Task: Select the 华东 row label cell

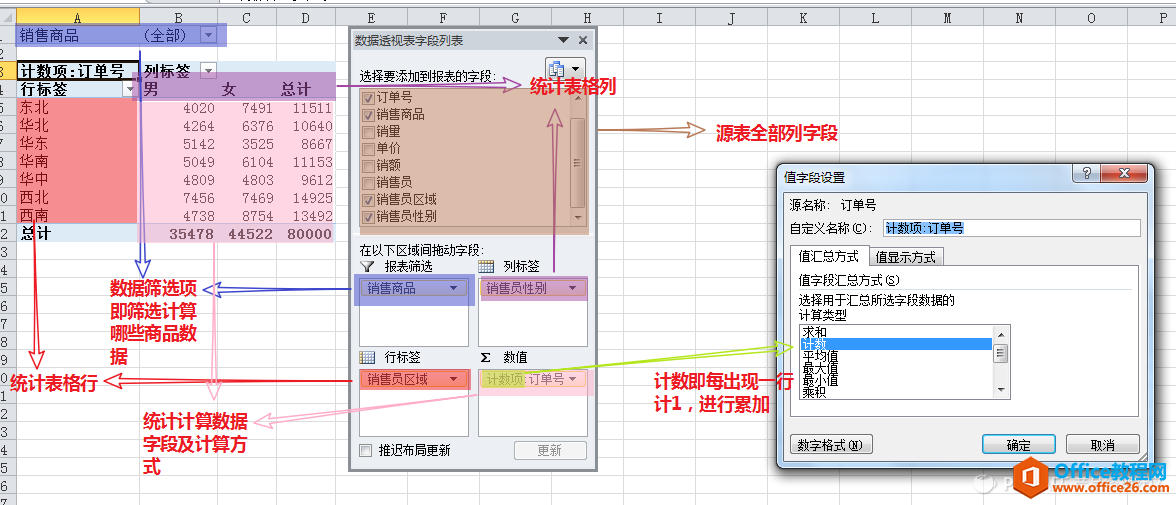Action: 78,143
